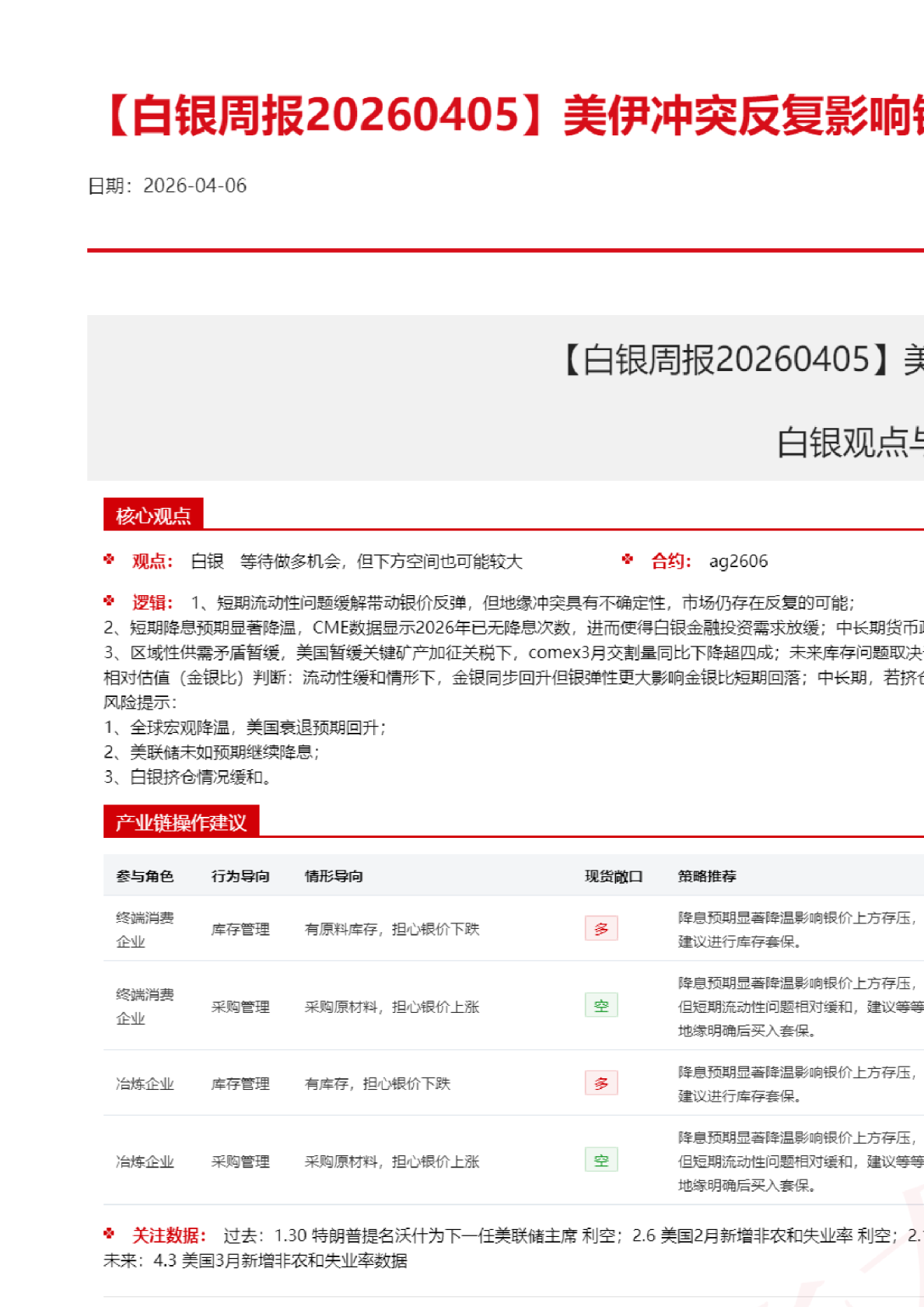924x1307 pixels.
Task: Click the 多 tag in 冶炼企业 库存管理 row
Action: pos(600,1083)
